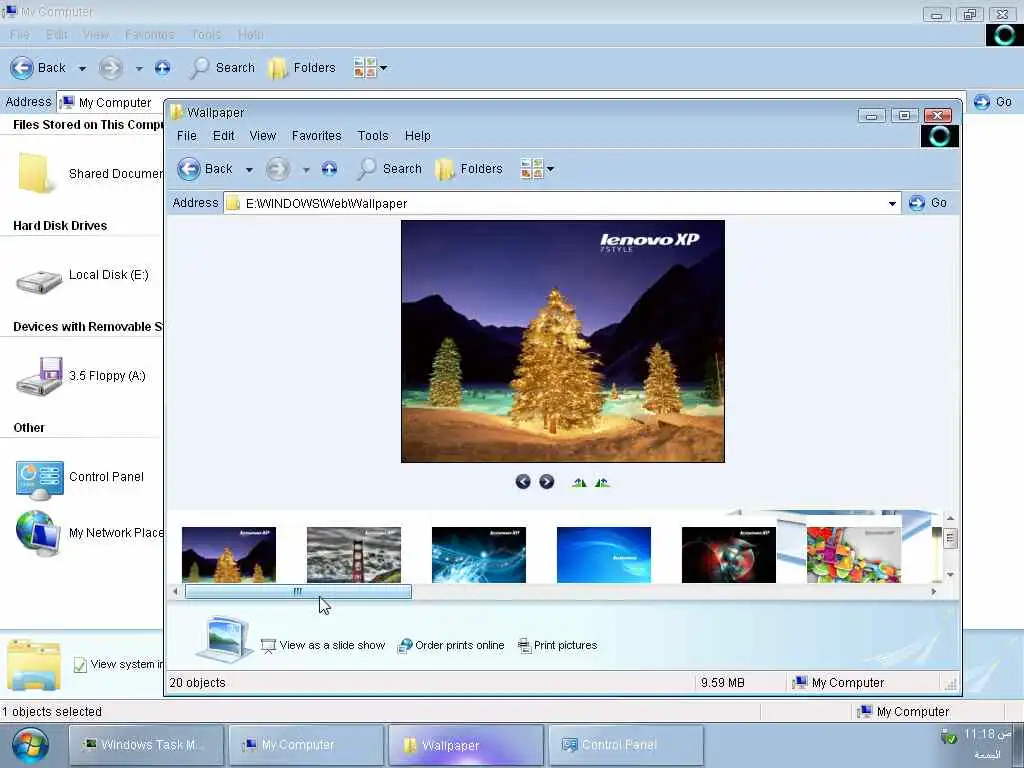The image size is (1024, 768).
Task: Select Local Disk (E:) drive icon
Action: pyautogui.click(x=39, y=281)
